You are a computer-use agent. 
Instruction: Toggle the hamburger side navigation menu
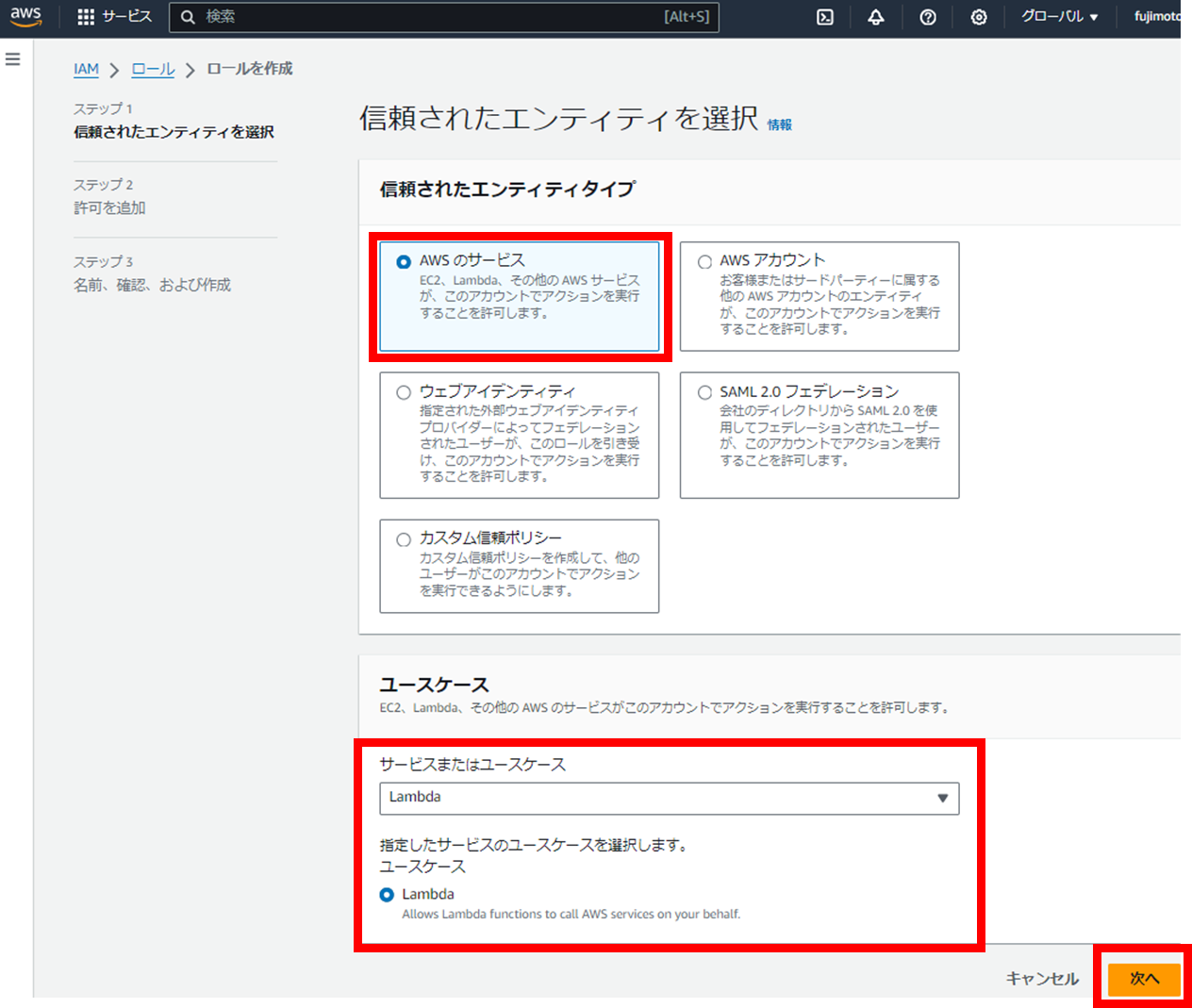click(x=13, y=59)
